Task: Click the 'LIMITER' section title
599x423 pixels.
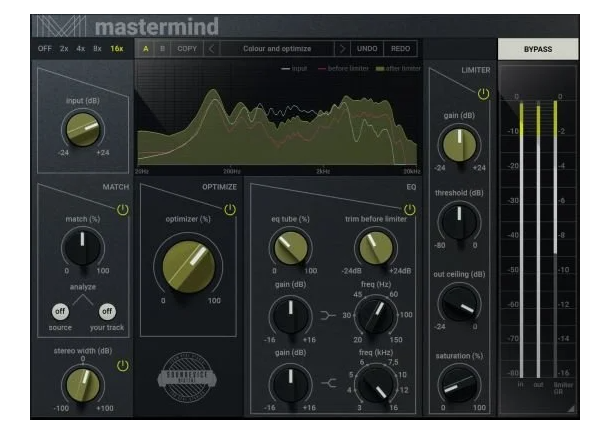Action: point(476,70)
